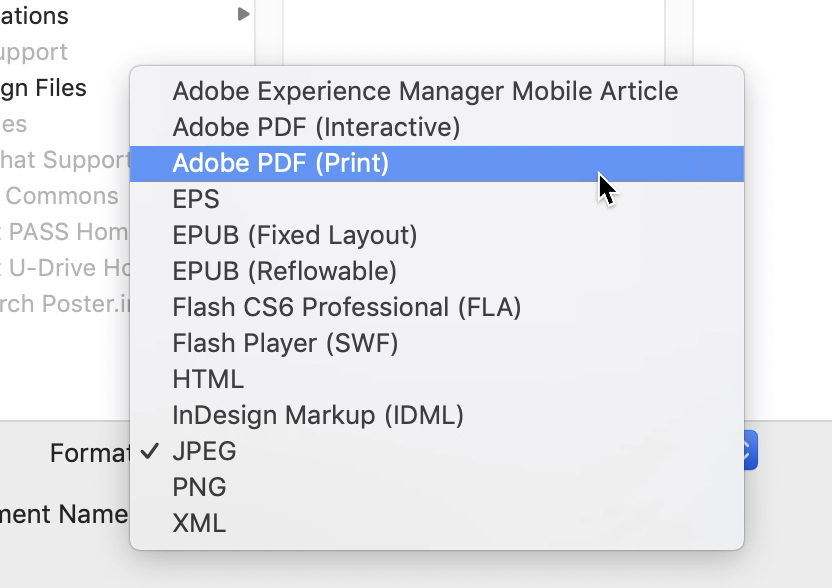Select InDesign Markup (IDML) format
Viewport: 832px width, 588px height.
coord(437,416)
